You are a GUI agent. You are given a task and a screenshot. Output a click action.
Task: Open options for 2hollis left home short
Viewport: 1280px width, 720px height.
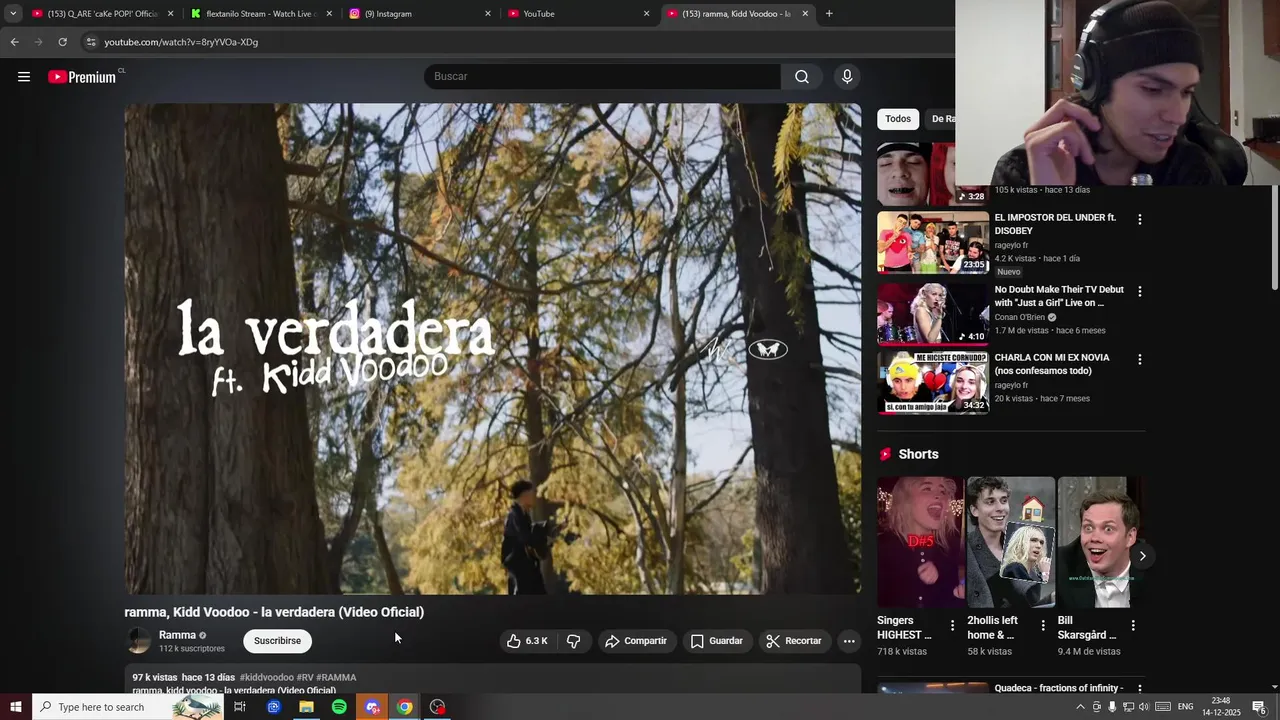click(1043, 626)
